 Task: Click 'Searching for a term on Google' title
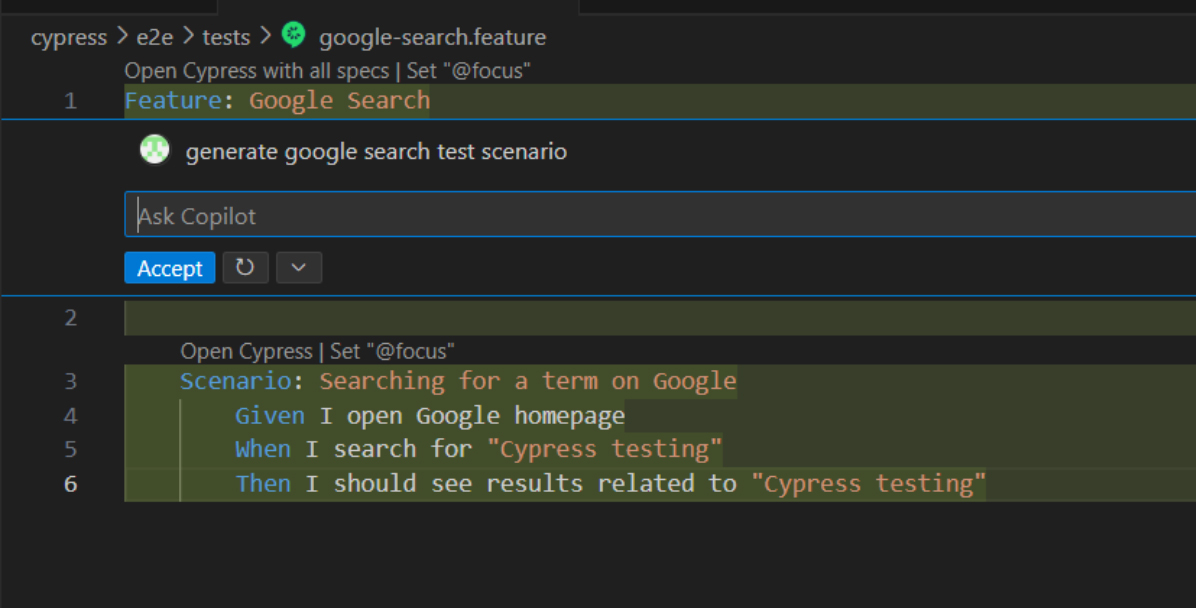pyautogui.click(x=528, y=381)
